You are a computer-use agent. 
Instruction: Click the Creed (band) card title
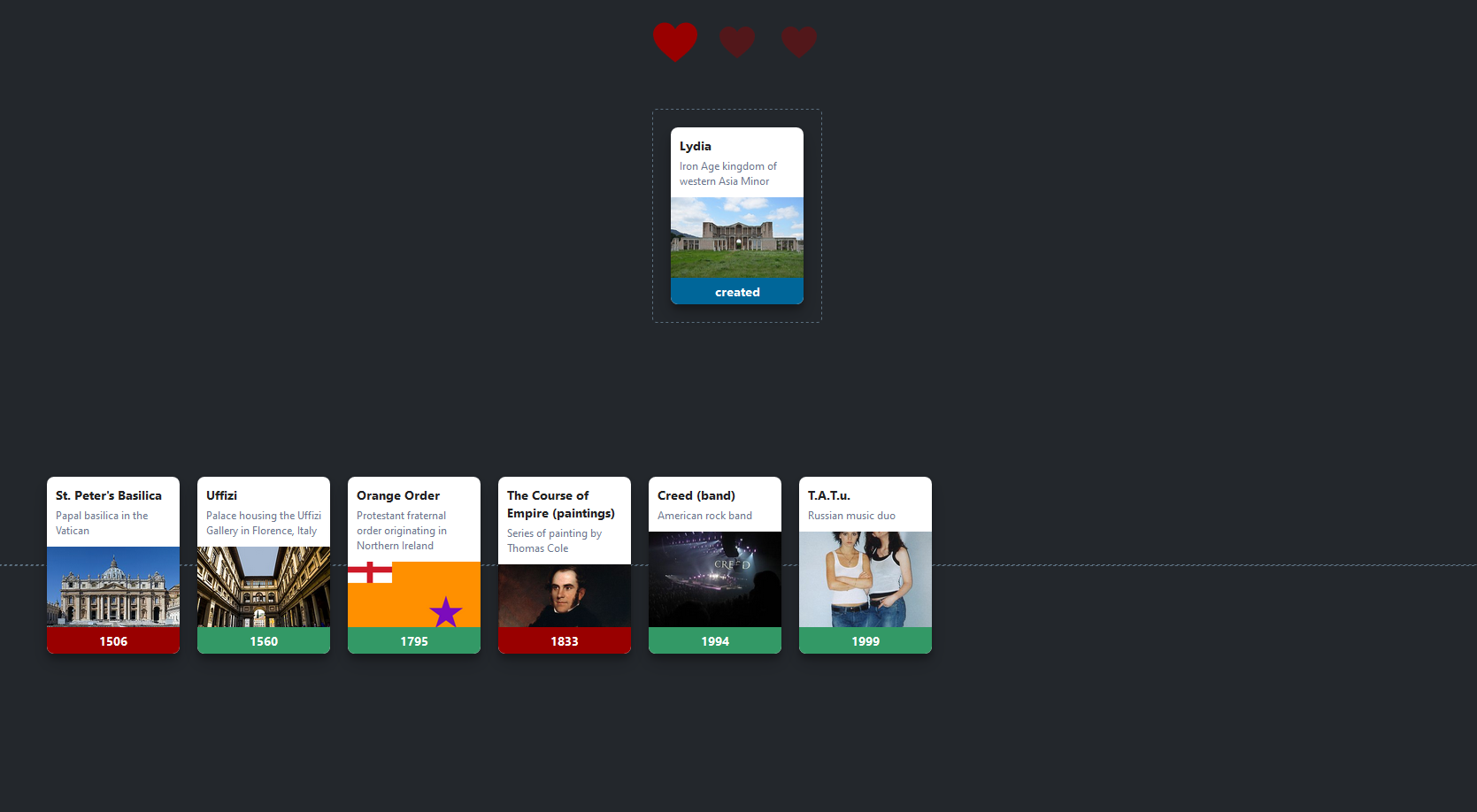696,495
